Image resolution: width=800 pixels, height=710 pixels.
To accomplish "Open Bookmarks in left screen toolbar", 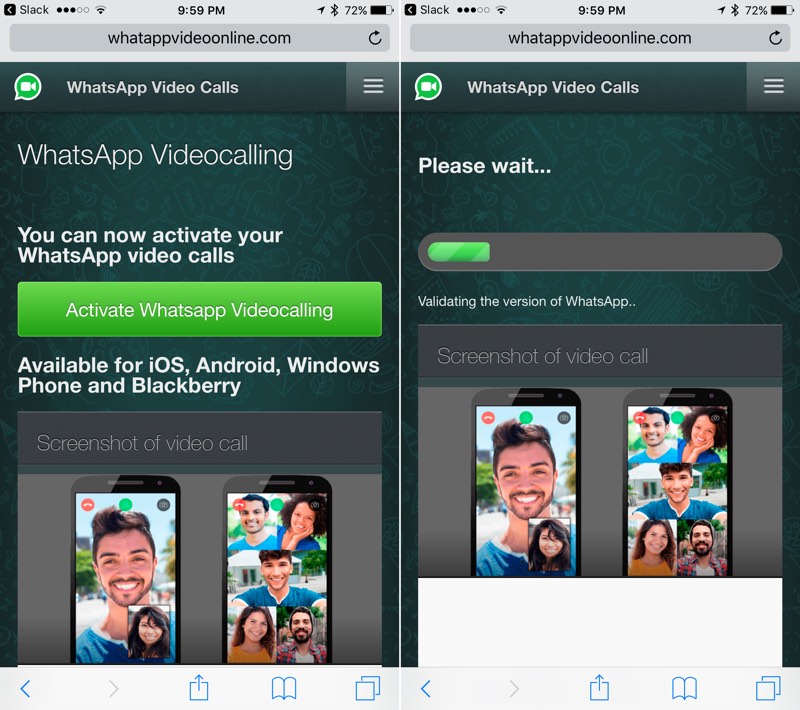I will pos(285,688).
